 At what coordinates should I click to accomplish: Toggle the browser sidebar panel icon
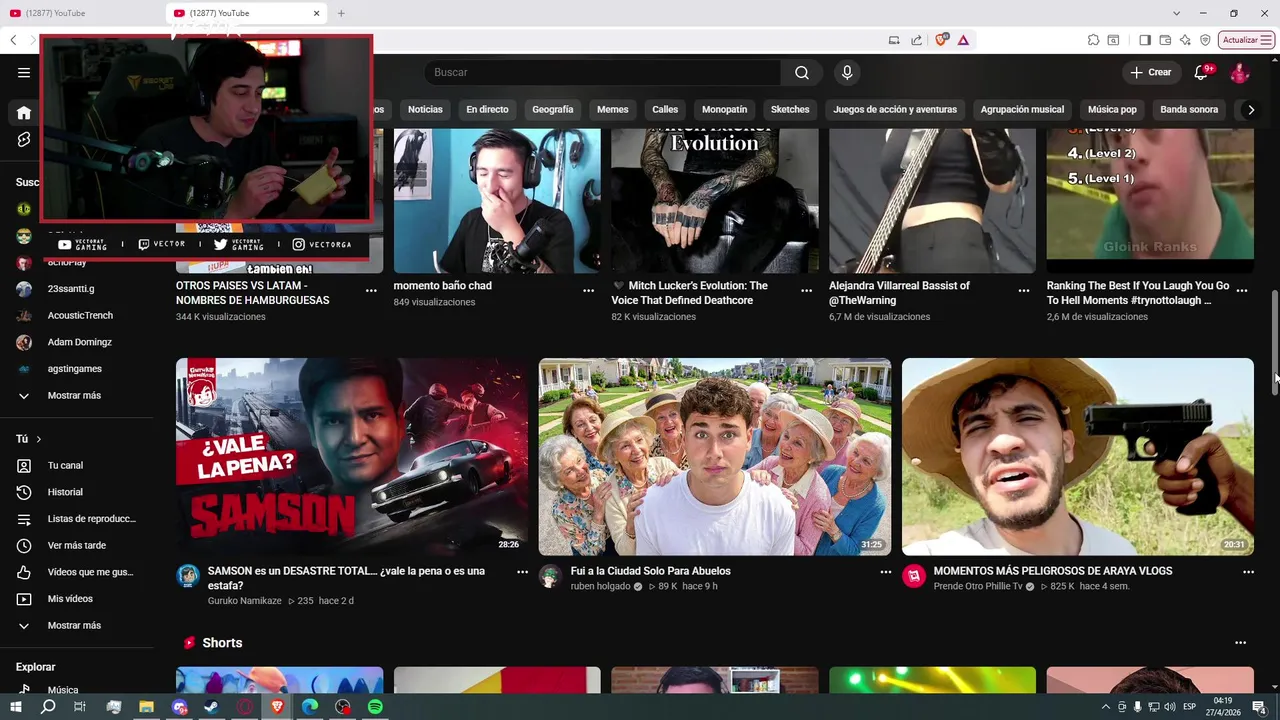[x=1145, y=40]
